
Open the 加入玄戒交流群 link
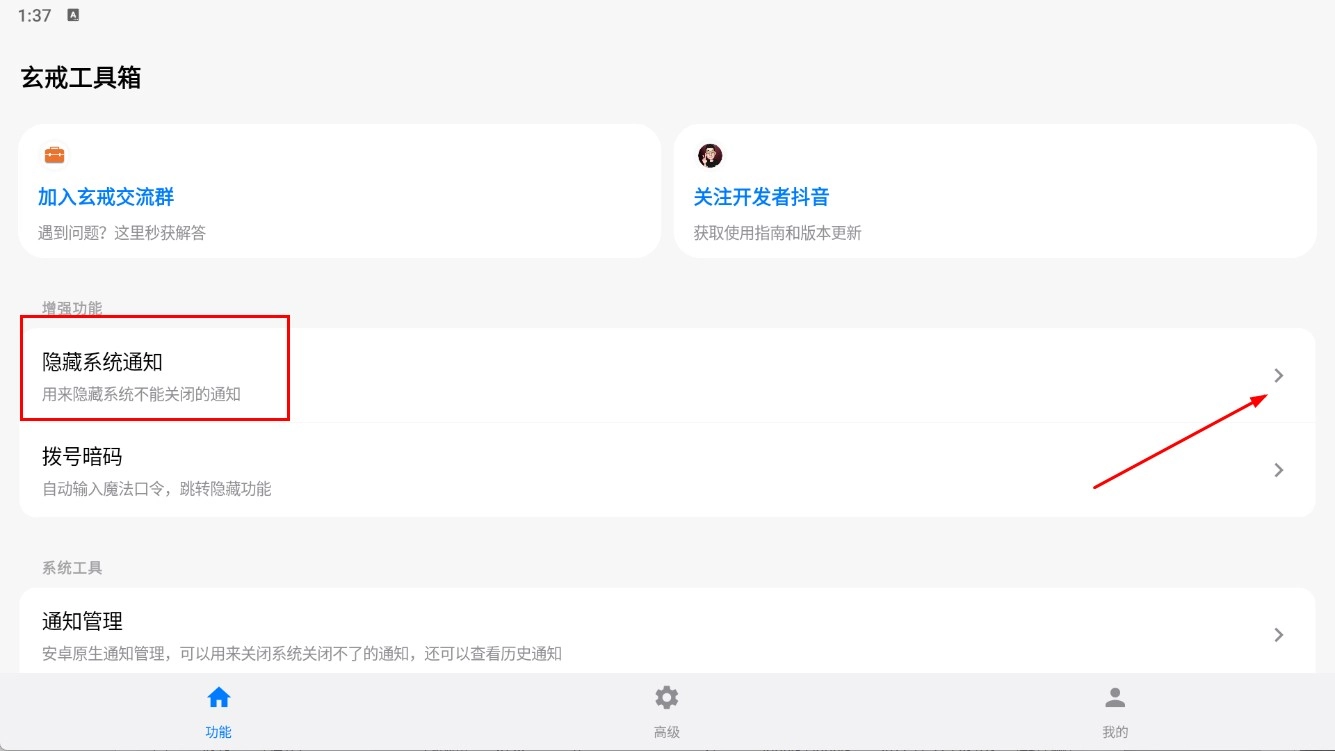pyautogui.click(x=106, y=197)
